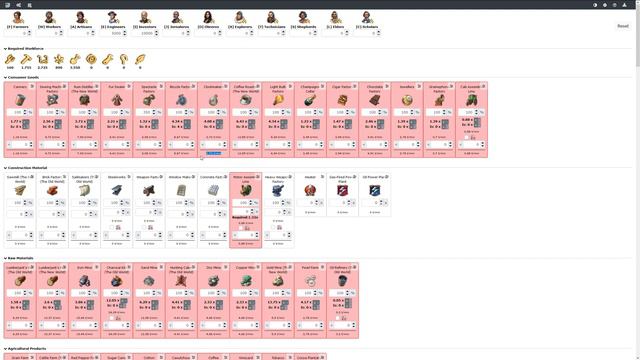Click the Obreros population portrait
This screenshot has height=360, width=640.
point(208,17)
